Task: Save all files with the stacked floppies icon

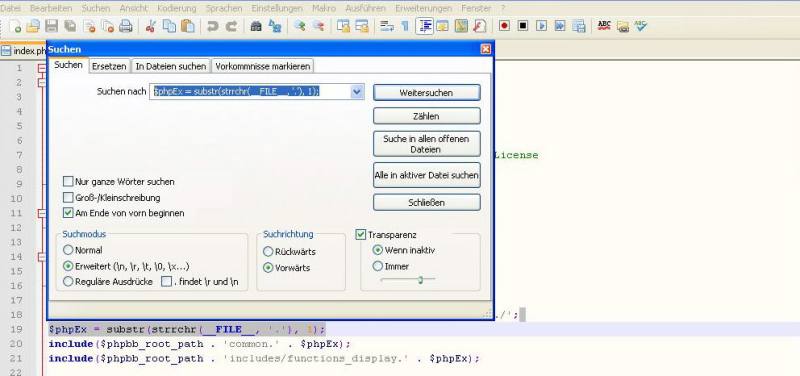Action: point(70,26)
